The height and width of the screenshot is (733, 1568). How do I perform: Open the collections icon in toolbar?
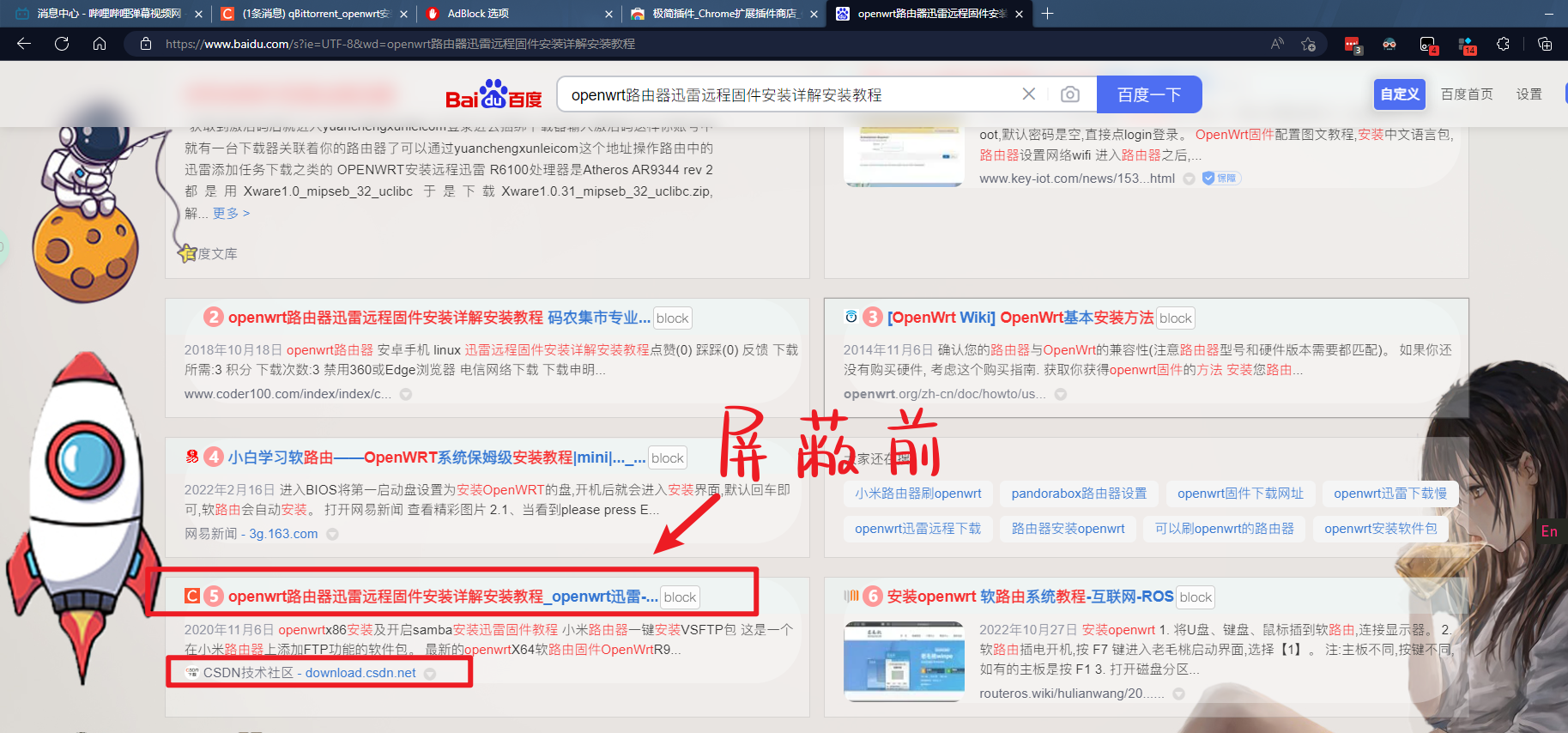[x=1545, y=44]
